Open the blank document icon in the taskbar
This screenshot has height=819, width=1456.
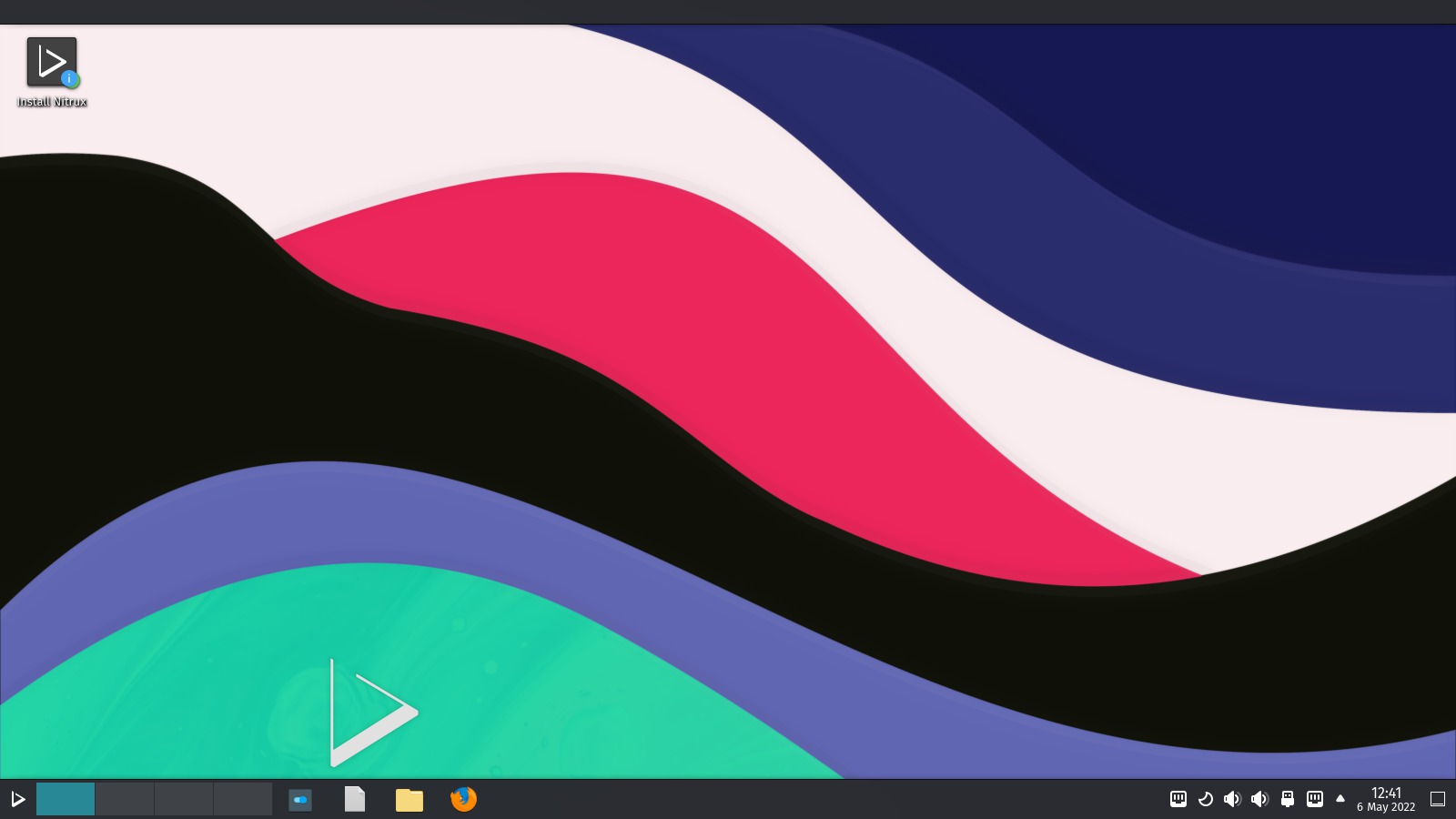click(355, 799)
